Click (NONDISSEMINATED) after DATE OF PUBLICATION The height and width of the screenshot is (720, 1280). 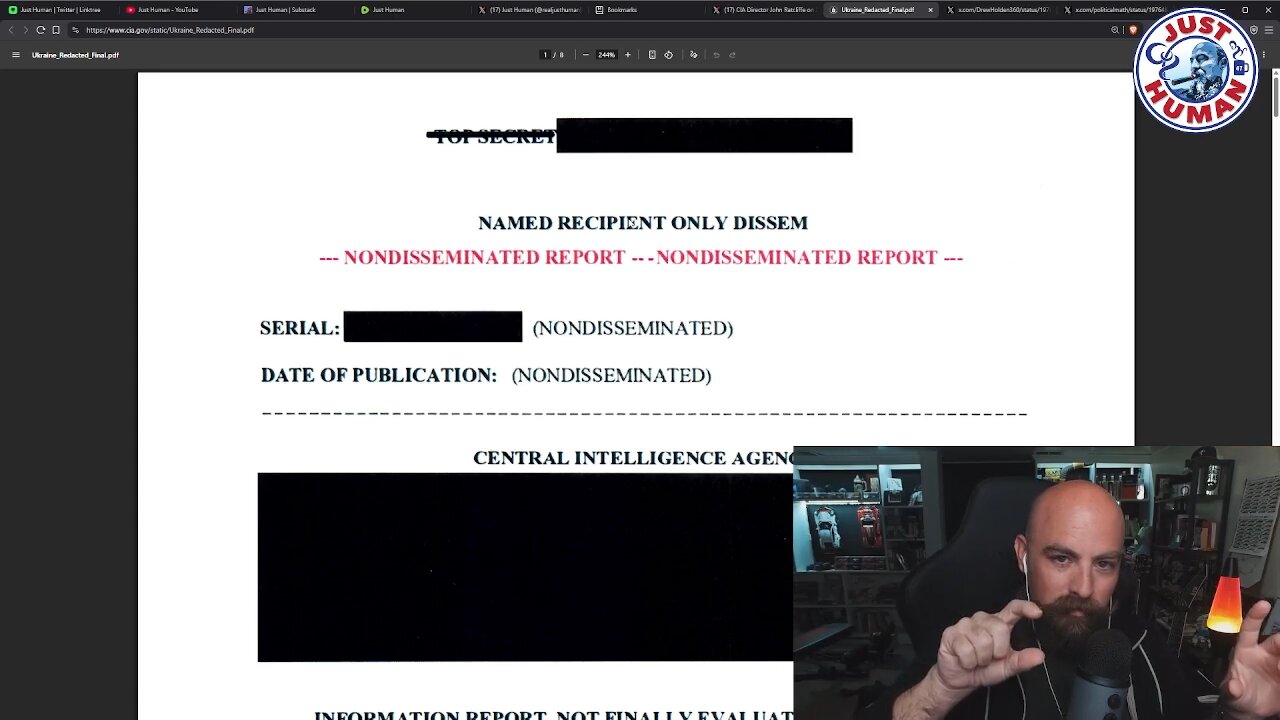click(x=611, y=375)
